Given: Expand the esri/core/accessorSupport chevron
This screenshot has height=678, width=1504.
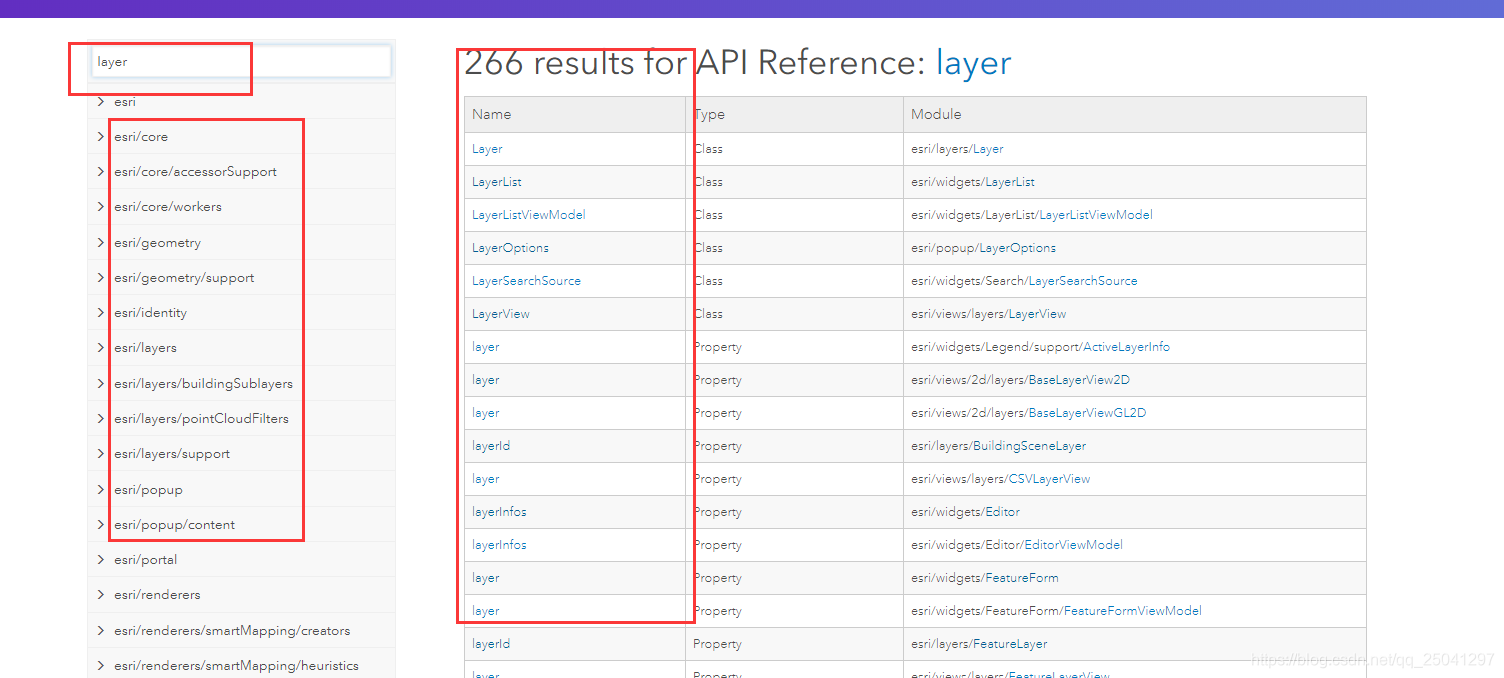Looking at the screenshot, I should click(101, 171).
